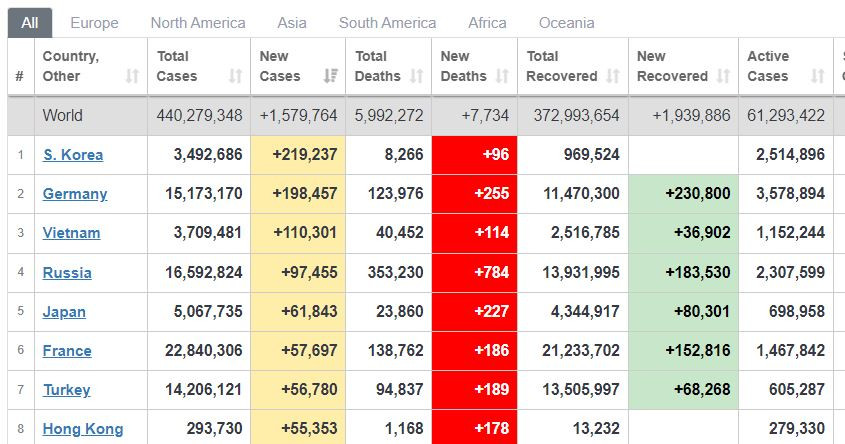Click Turkey total deaths 94,837
This screenshot has width=845, height=444.
coord(400,390)
